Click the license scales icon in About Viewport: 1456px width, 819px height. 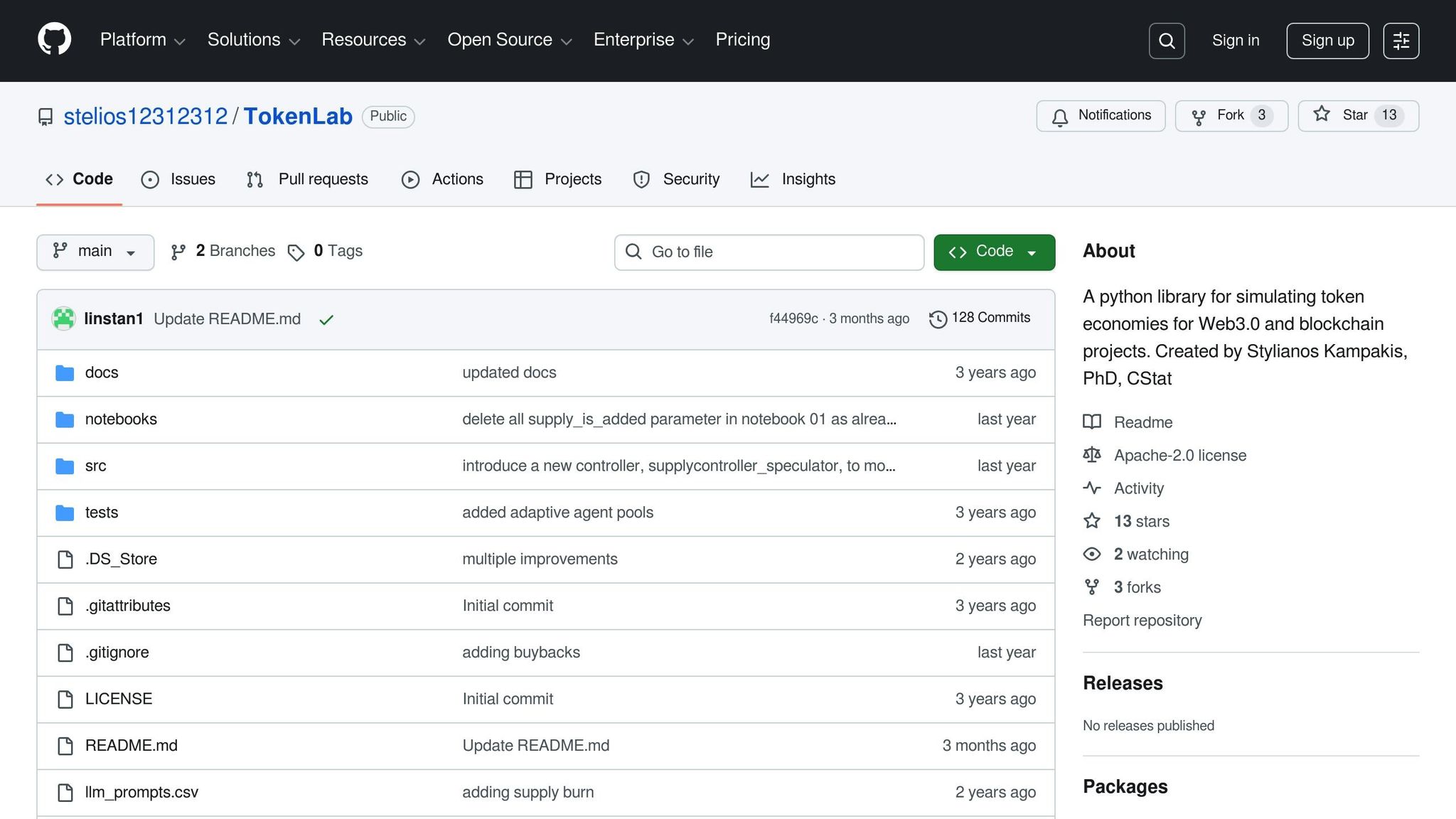tap(1092, 455)
